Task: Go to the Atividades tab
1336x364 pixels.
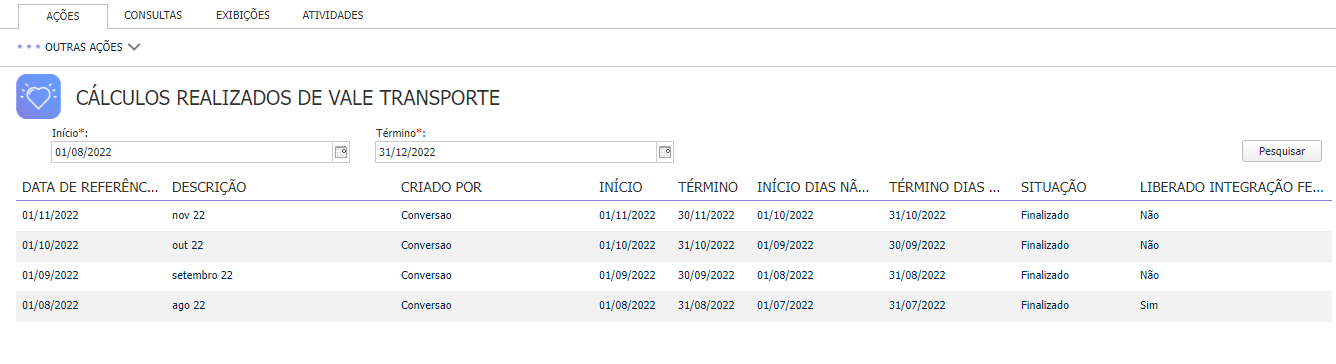Action: [333, 15]
